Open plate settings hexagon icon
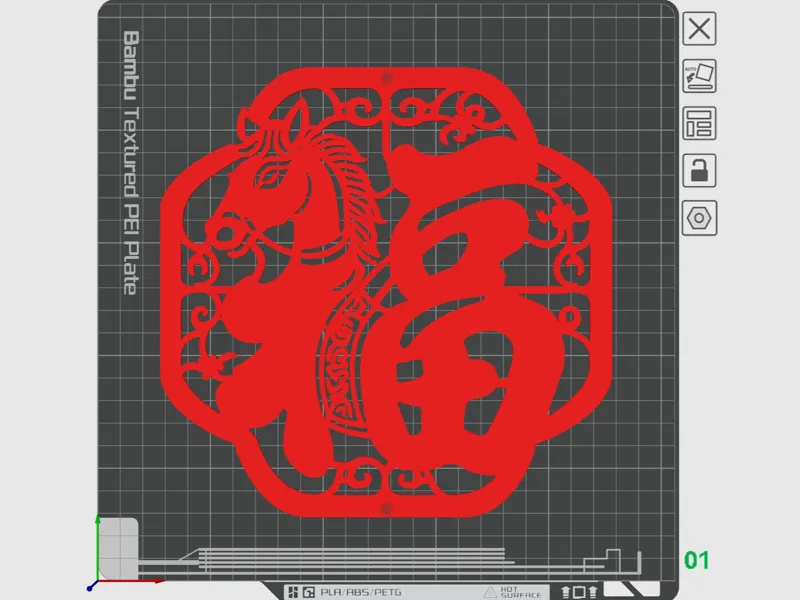800x600 pixels. click(699, 218)
